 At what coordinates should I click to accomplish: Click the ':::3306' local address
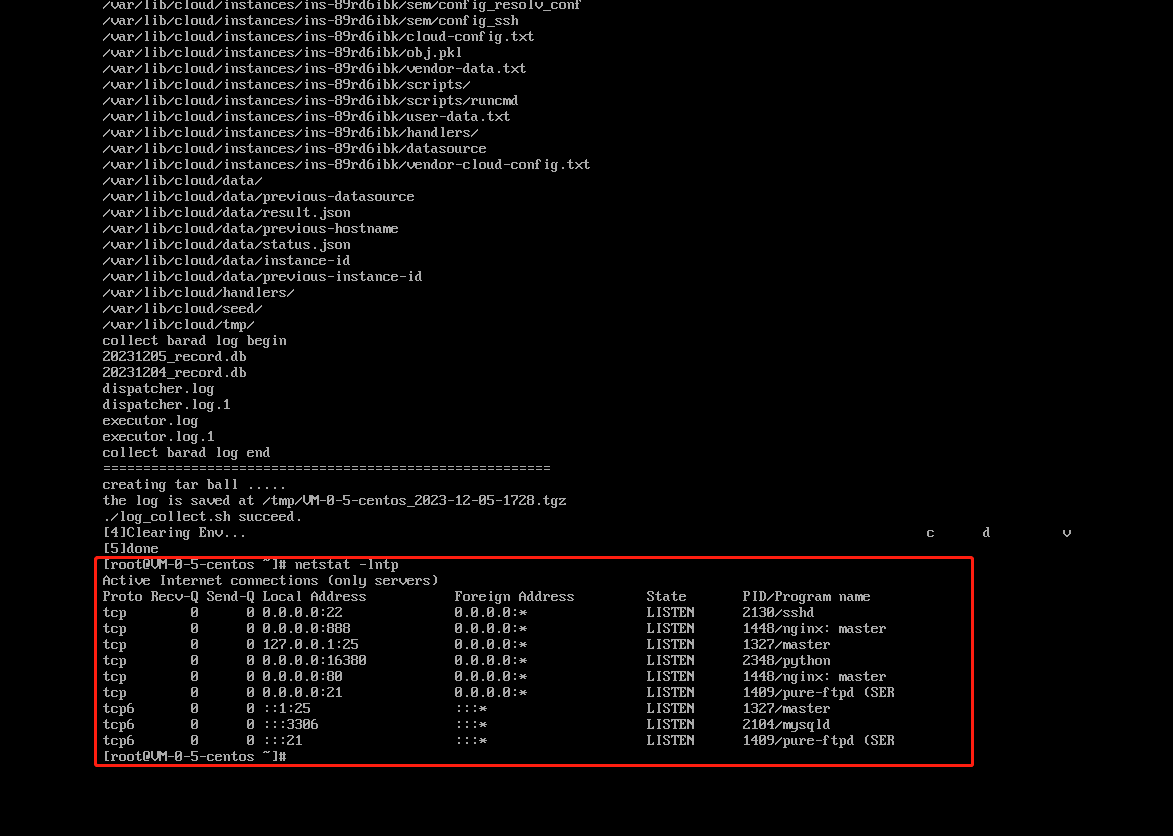[x=290, y=725]
